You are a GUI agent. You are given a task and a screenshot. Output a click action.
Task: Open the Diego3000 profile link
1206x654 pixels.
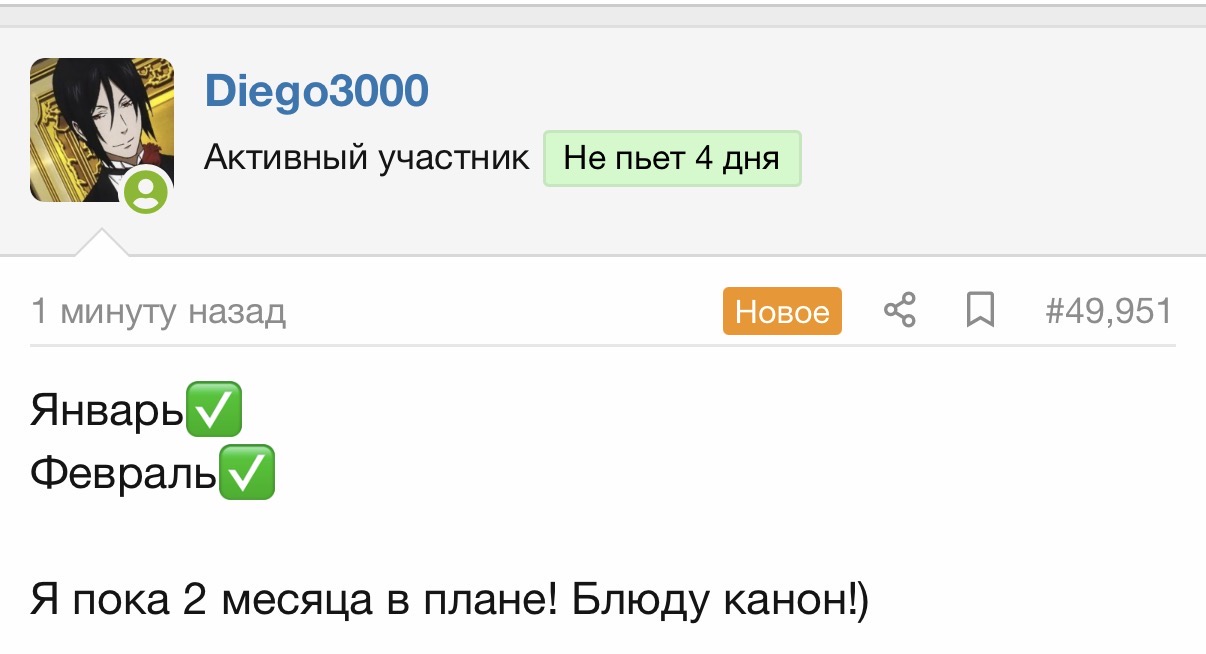pos(316,92)
